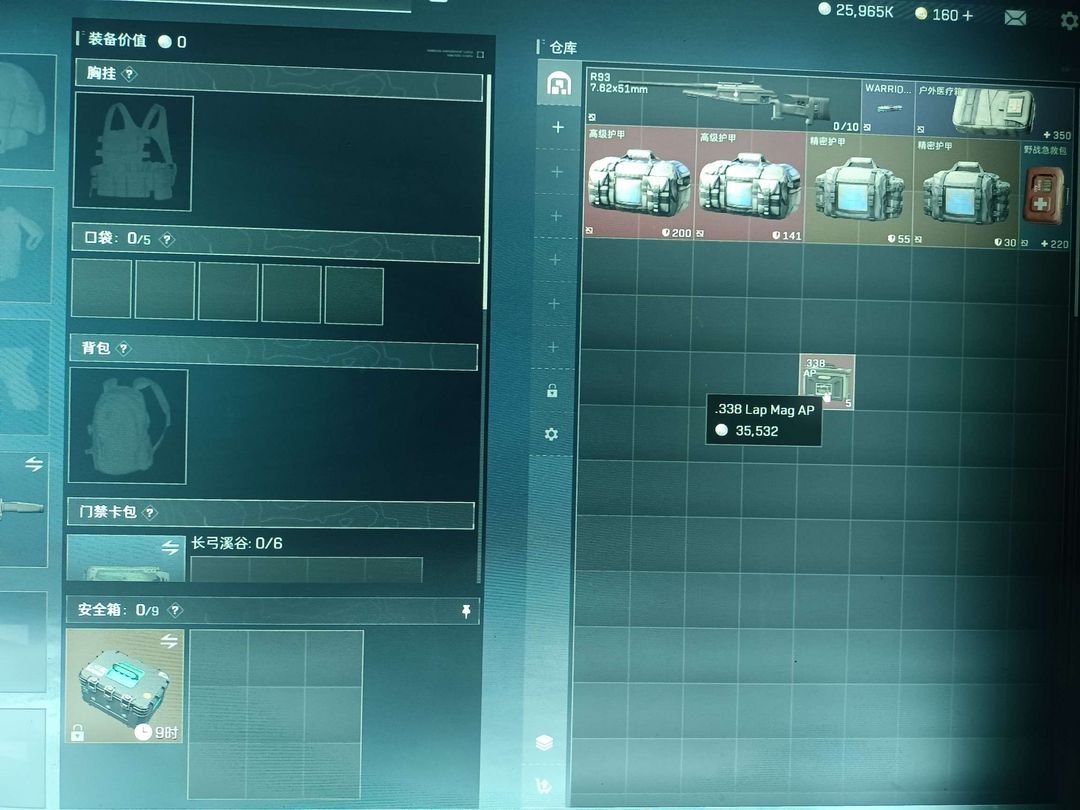Click the 口袋 help question icon
The height and width of the screenshot is (810, 1080).
tap(167, 240)
